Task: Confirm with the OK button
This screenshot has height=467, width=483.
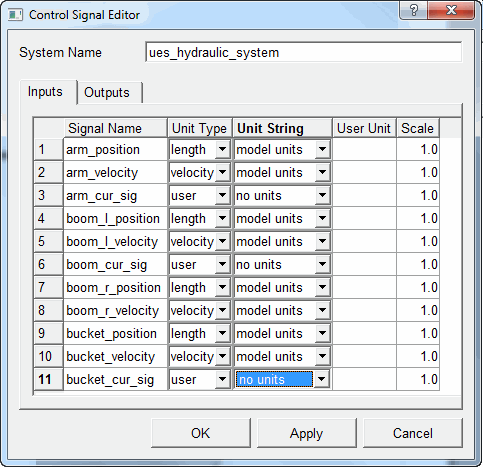Action: pos(201,433)
